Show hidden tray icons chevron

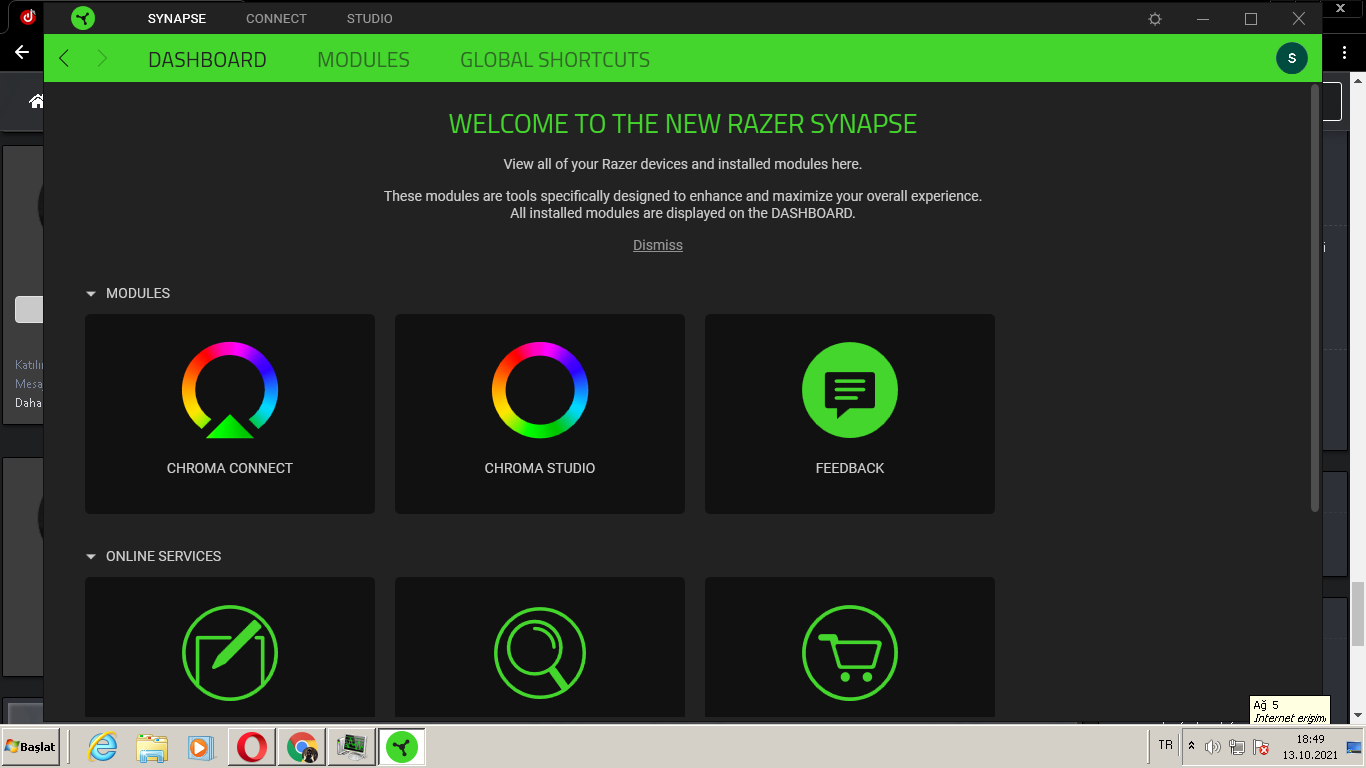[1191, 746]
